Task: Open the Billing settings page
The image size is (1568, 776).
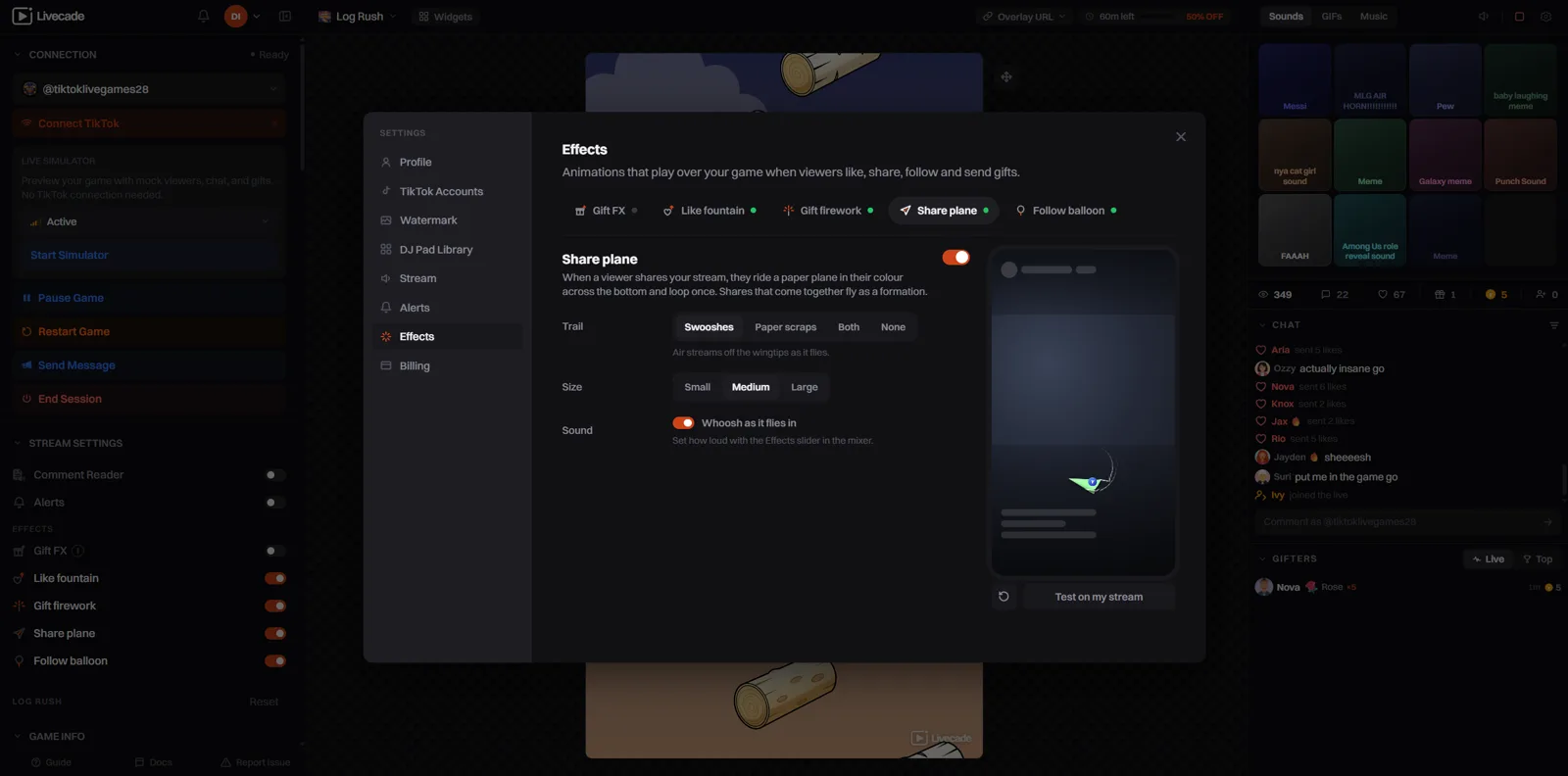Action: (x=448, y=365)
